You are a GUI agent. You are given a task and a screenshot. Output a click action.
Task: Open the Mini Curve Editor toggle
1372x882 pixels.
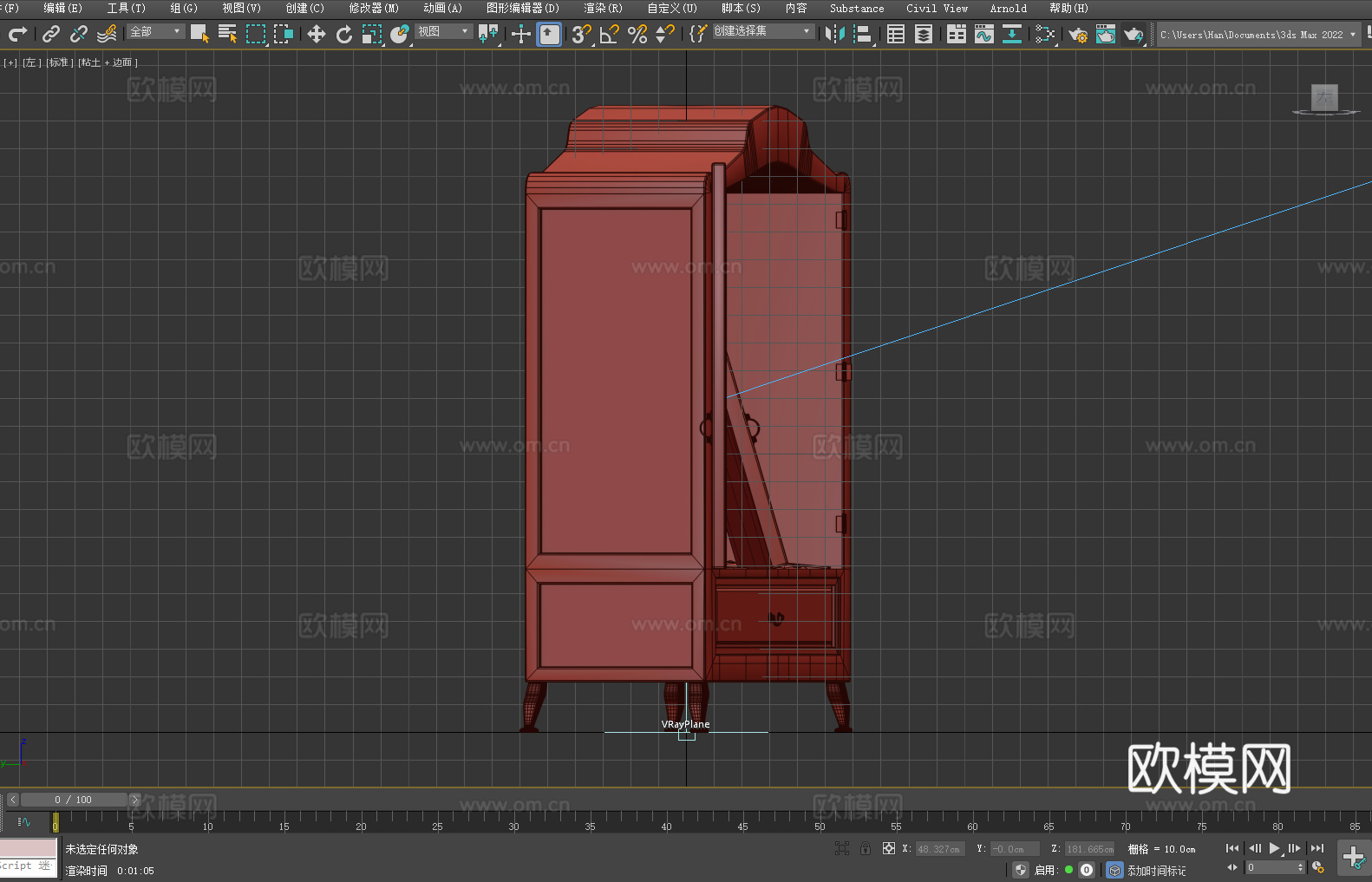click(24, 821)
